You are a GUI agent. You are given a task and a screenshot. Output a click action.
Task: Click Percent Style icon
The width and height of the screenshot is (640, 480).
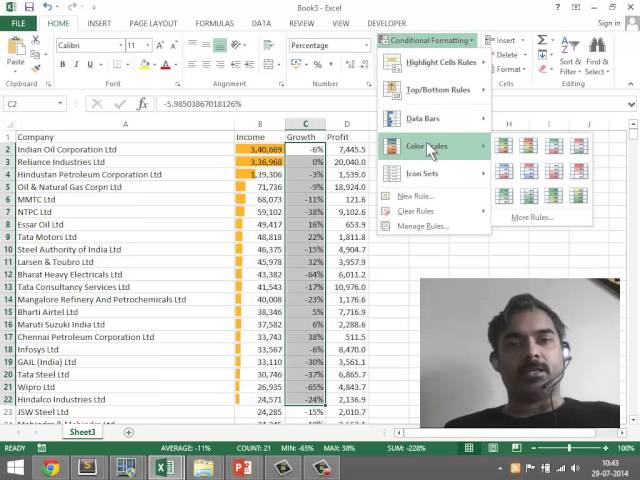pyautogui.click(x=318, y=64)
